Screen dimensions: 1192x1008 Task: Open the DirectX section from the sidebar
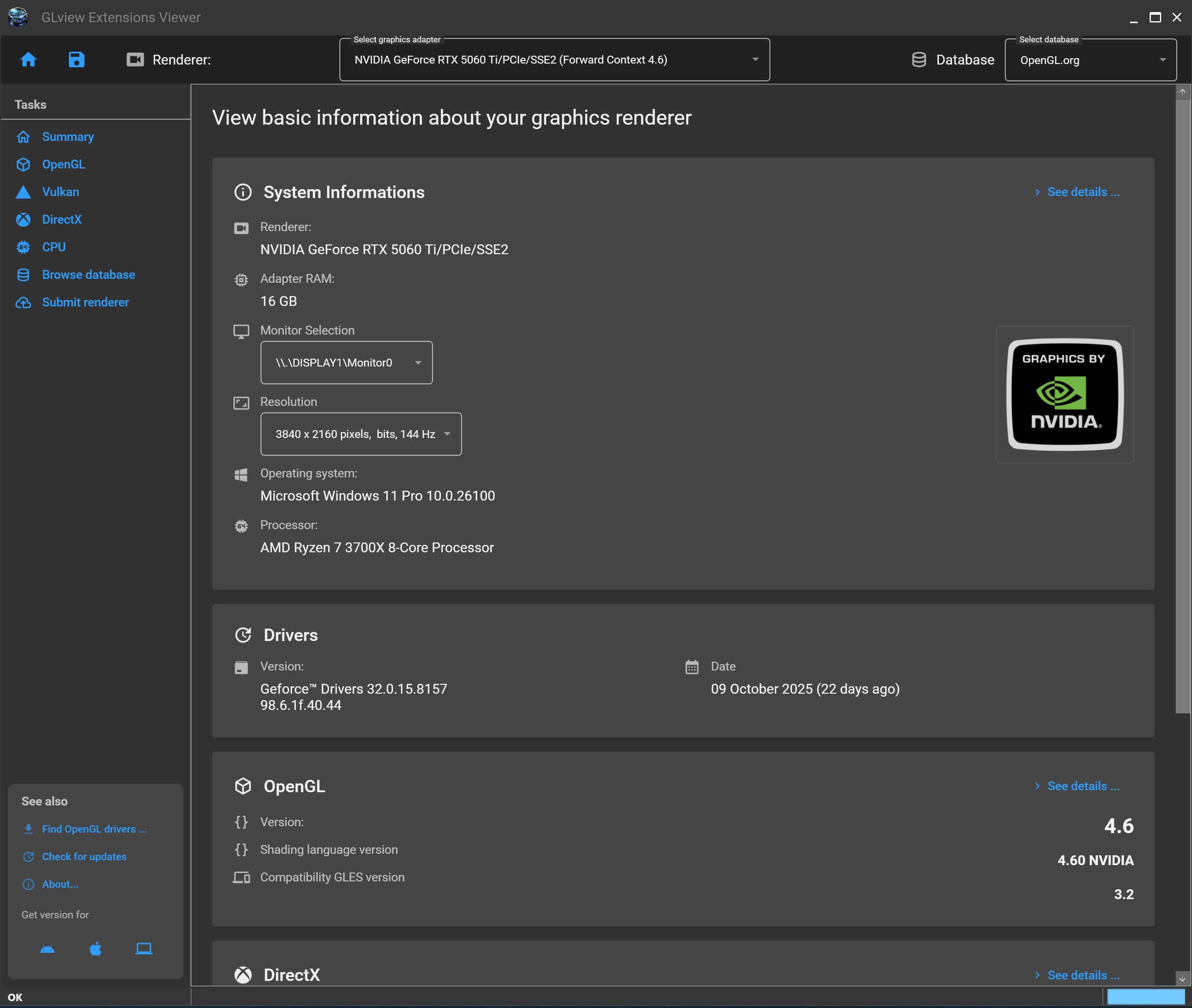tap(62, 219)
